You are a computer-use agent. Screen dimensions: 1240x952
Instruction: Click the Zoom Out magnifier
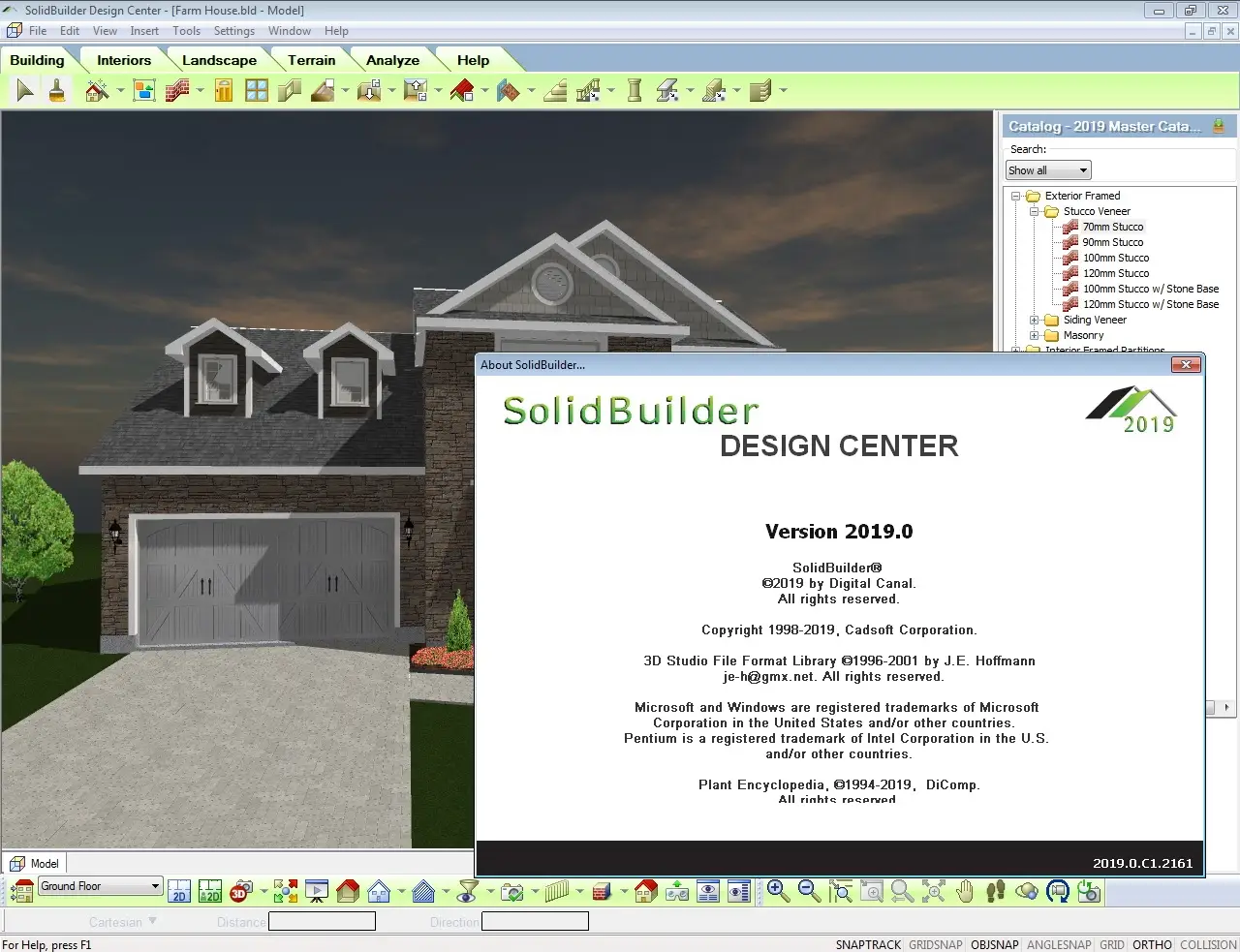point(809,891)
